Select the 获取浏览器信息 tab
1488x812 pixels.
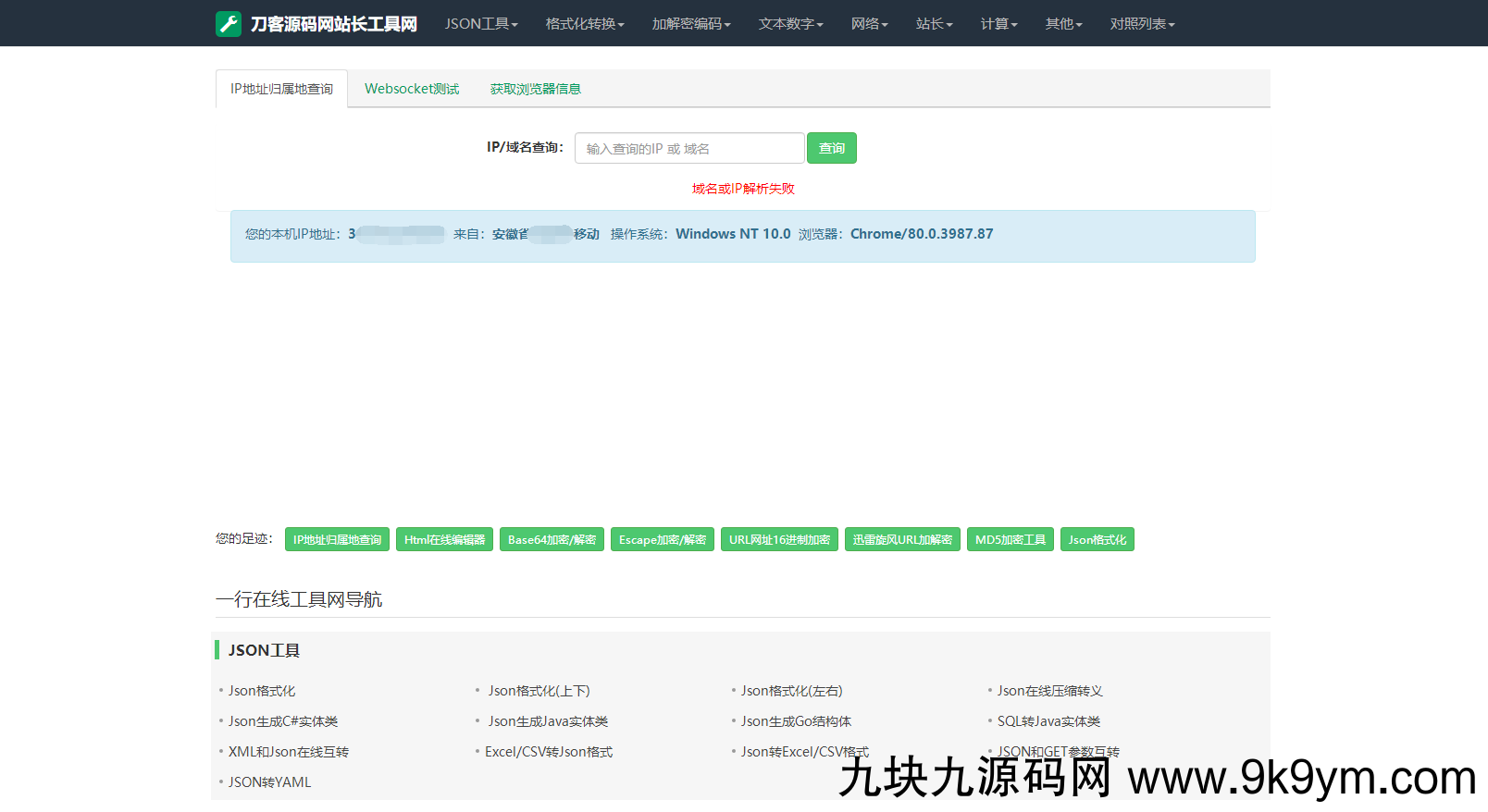(x=535, y=89)
